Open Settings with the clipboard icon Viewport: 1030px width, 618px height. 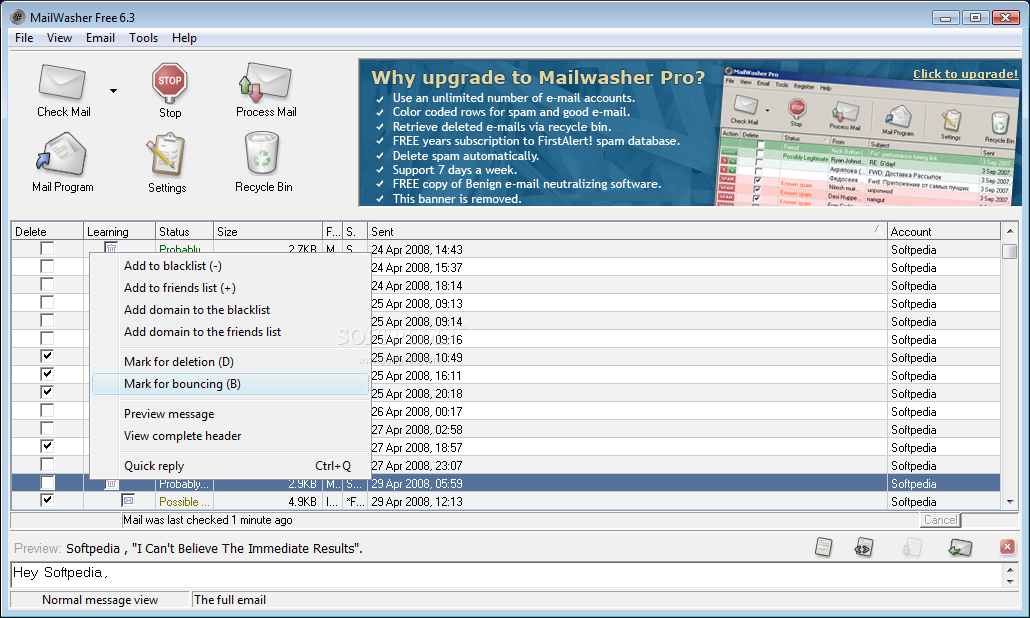166,155
